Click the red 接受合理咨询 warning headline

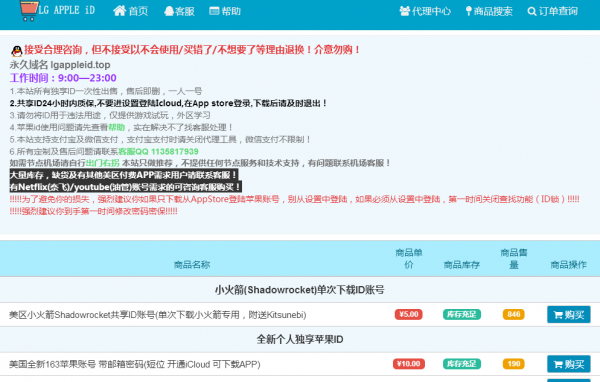(192, 50)
